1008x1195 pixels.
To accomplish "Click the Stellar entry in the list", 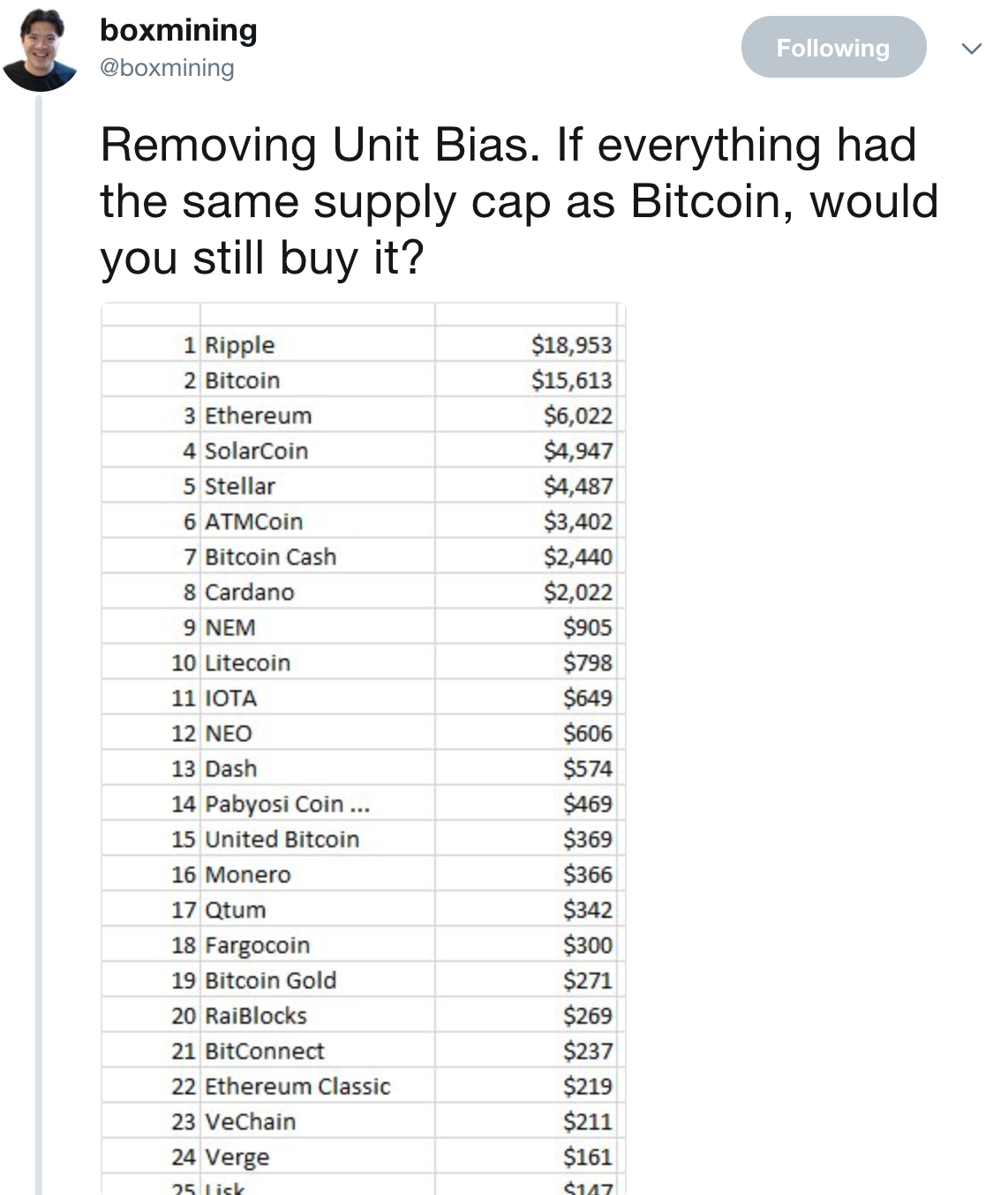I will pos(241,486).
